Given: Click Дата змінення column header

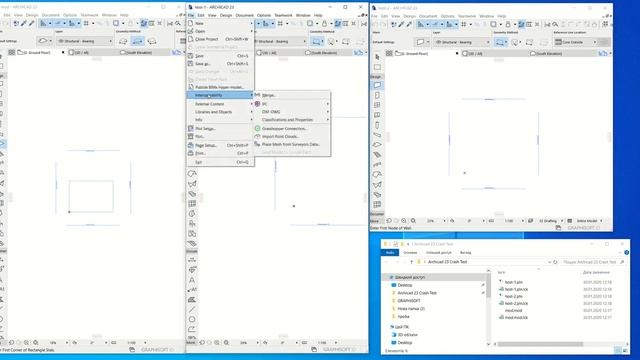Looking at the screenshot, I should coord(596,272).
